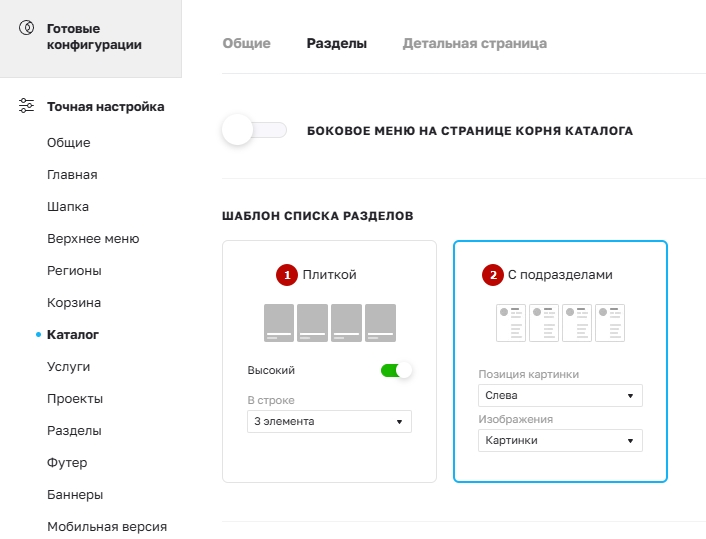
Task: Click the Готовые конфигурации circle icon
Action: point(27,28)
